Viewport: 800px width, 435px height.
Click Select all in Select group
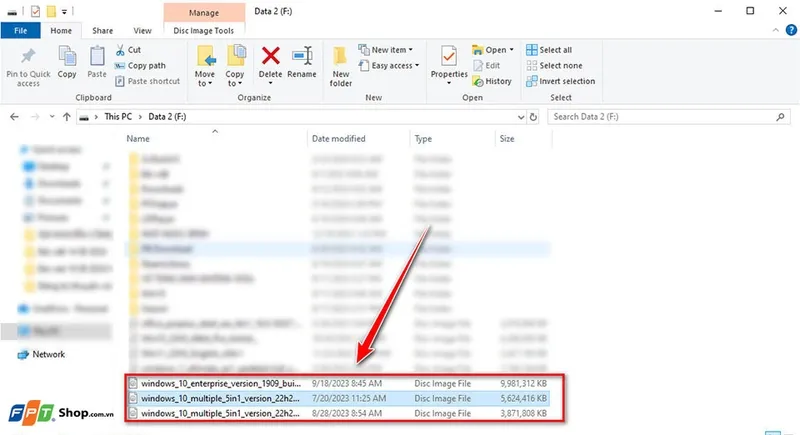[555, 49]
